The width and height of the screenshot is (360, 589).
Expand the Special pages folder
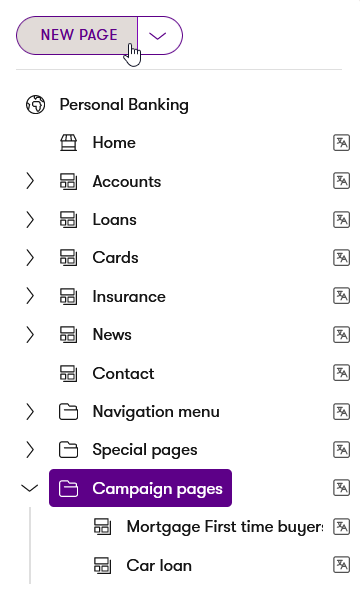coord(30,450)
